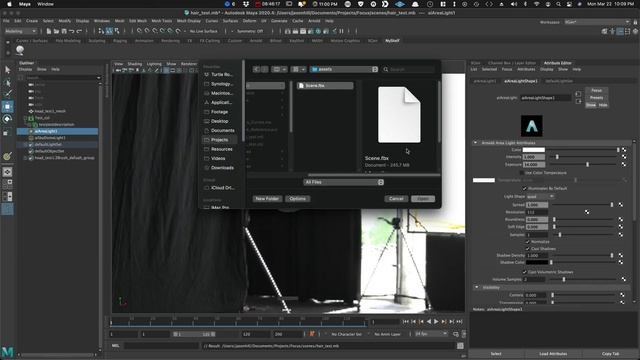Image resolution: width=640 pixels, height=360 pixels.
Task: Open the MyShelf shelf tab
Action: [x=392, y=41]
